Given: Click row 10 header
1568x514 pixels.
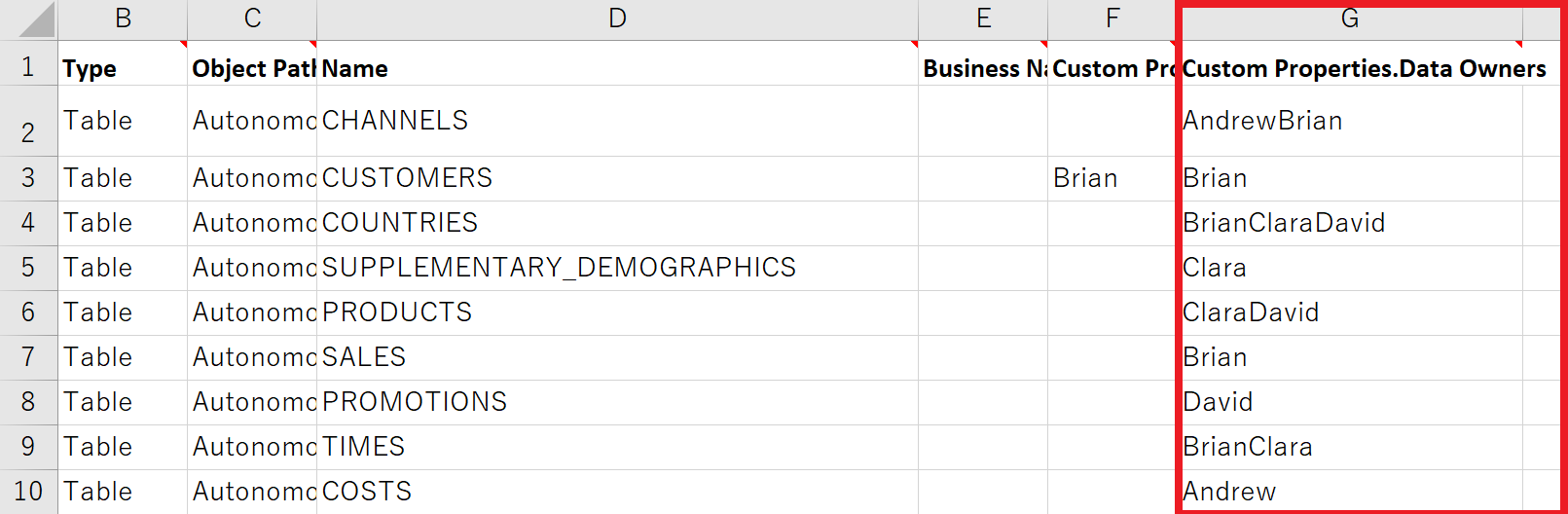Looking at the screenshot, I should (28, 492).
